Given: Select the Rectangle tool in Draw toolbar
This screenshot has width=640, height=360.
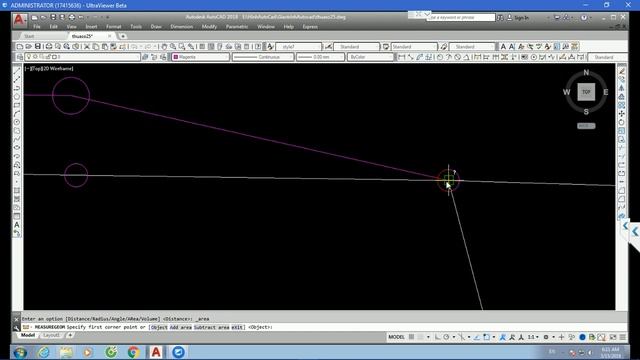Looking at the screenshot, I should (17, 105).
